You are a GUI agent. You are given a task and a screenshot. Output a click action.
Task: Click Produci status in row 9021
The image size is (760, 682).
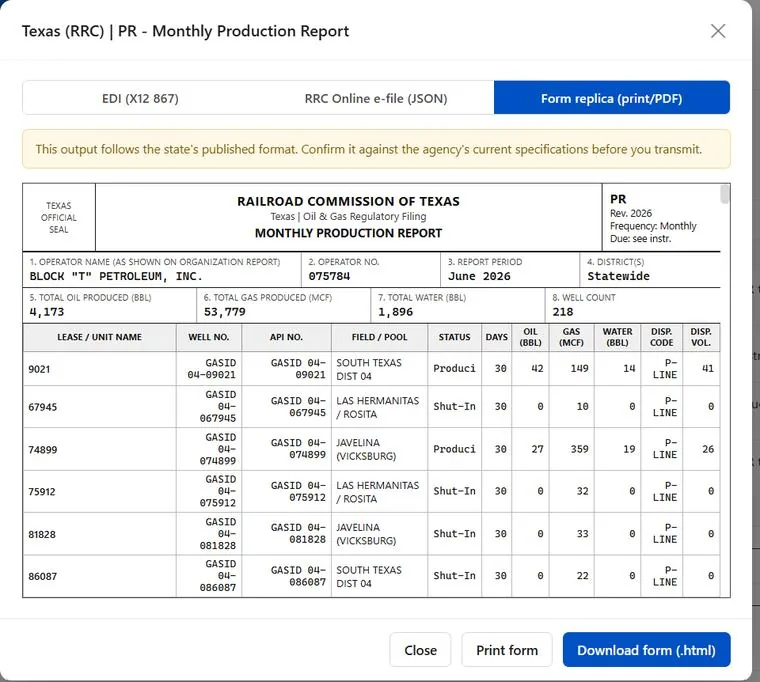[454, 369]
